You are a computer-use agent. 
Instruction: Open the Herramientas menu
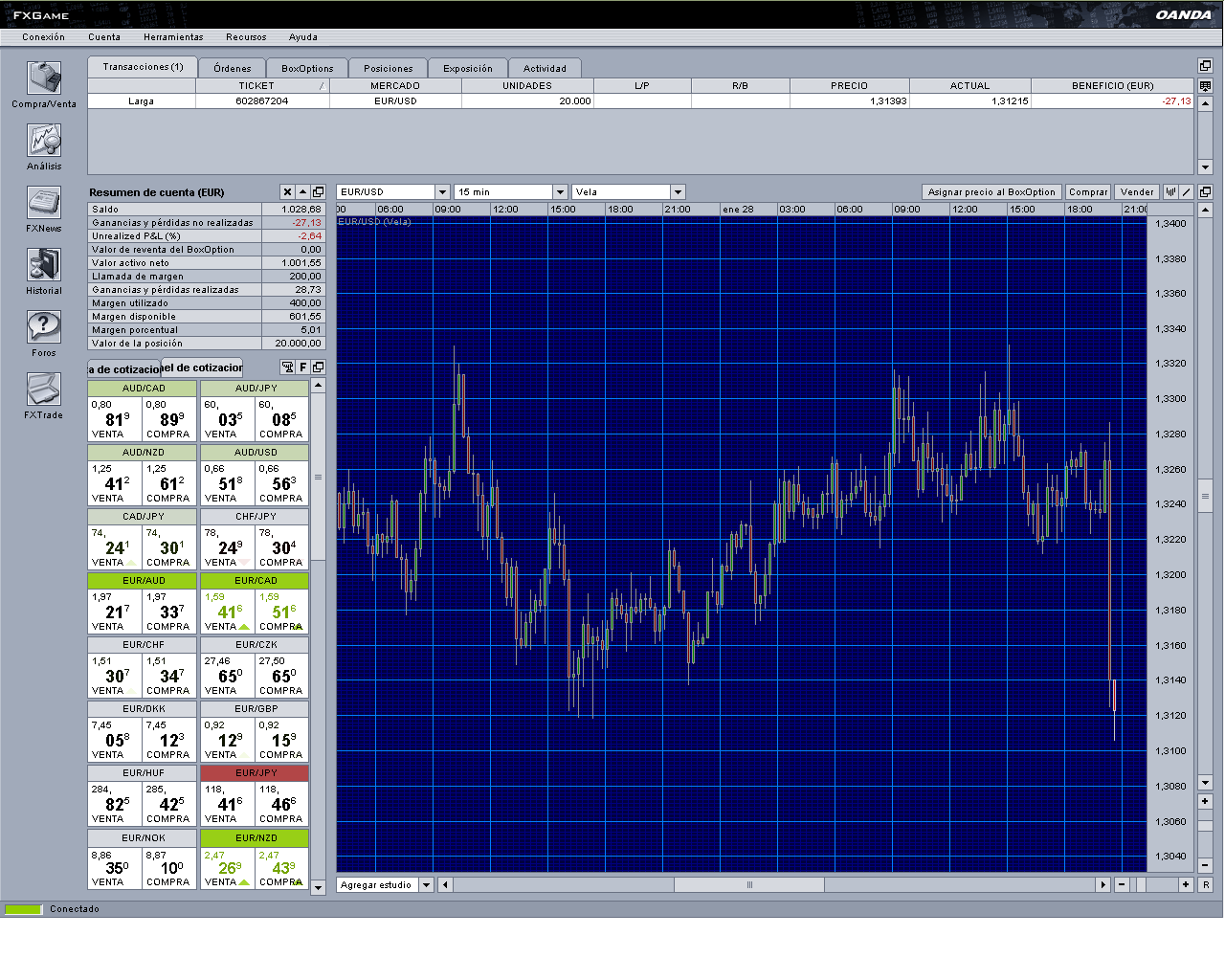tap(173, 37)
